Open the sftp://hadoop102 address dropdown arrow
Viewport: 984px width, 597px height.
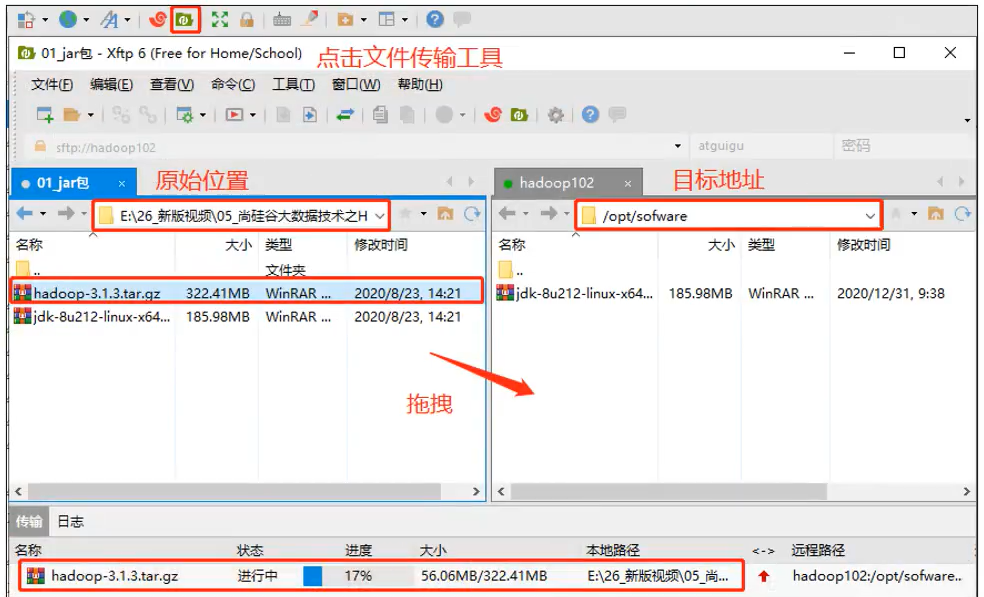678,146
